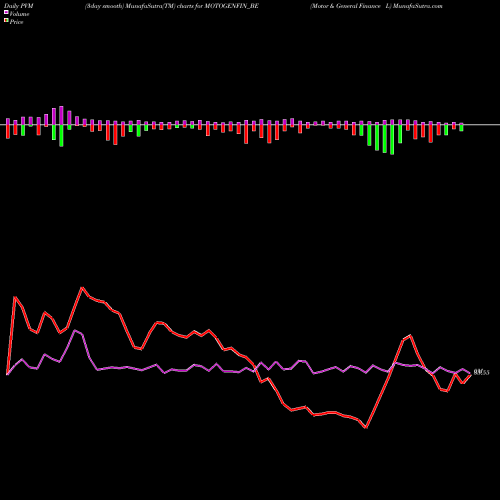
Task: Select the Volume legend label
Action: coord(19,14)
